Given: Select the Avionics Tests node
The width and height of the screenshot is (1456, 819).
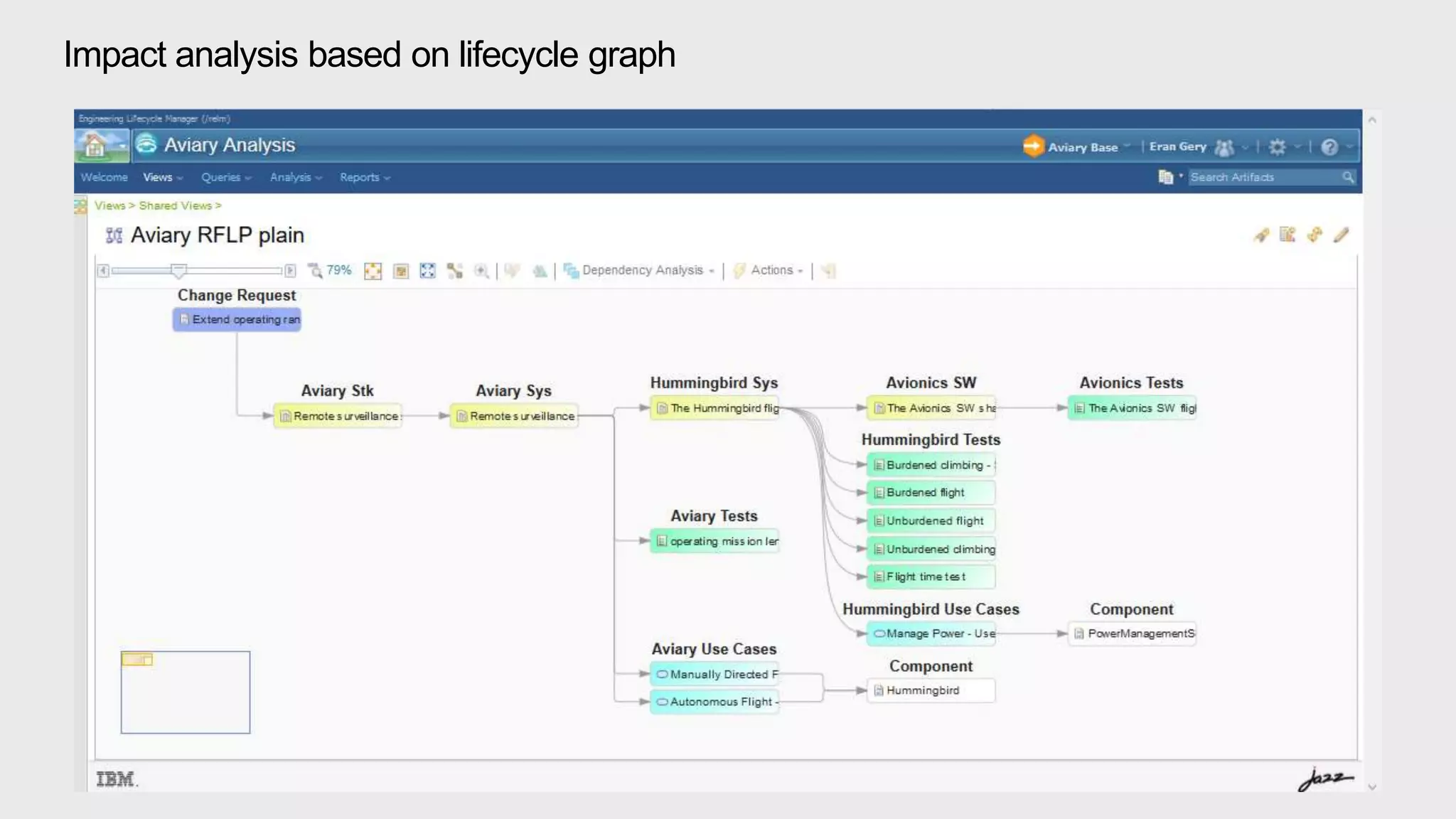Looking at the screenshot, I should point(1132,408).
